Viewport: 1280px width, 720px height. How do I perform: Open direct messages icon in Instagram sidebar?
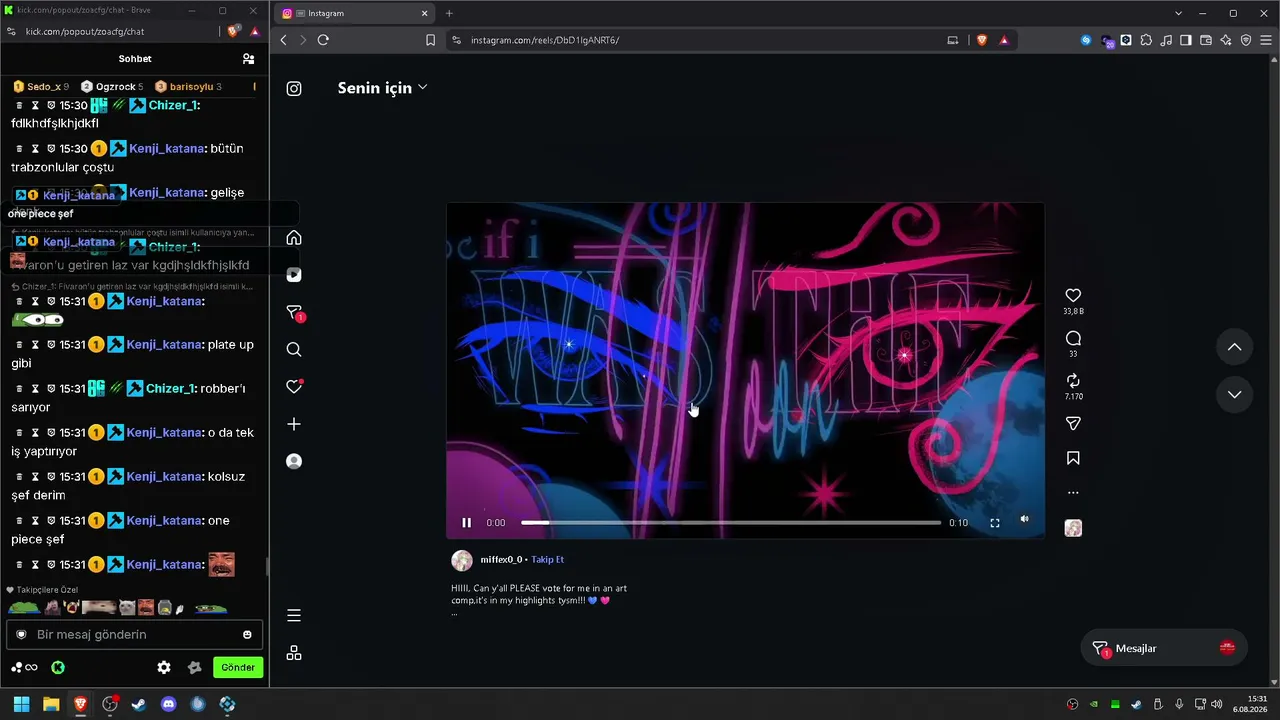(x=294, y=313)
